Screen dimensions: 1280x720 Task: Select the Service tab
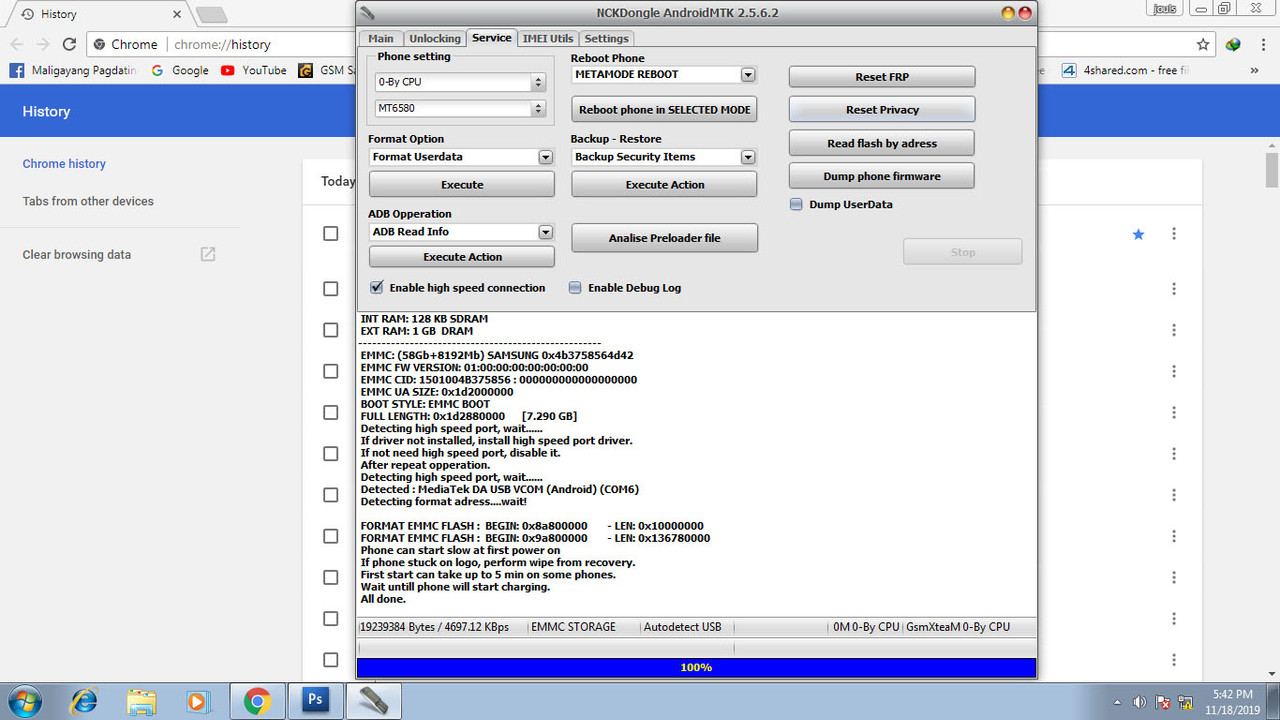tap(492, 38)
